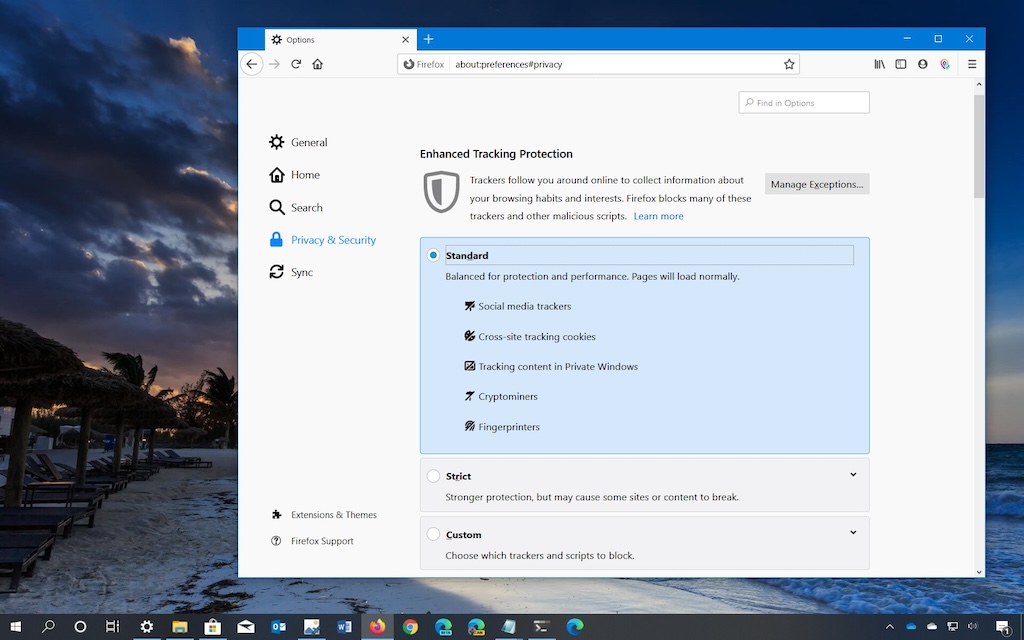
Task: Open the Learn more link
Action: pyautogui.click(x=658, y=216)
